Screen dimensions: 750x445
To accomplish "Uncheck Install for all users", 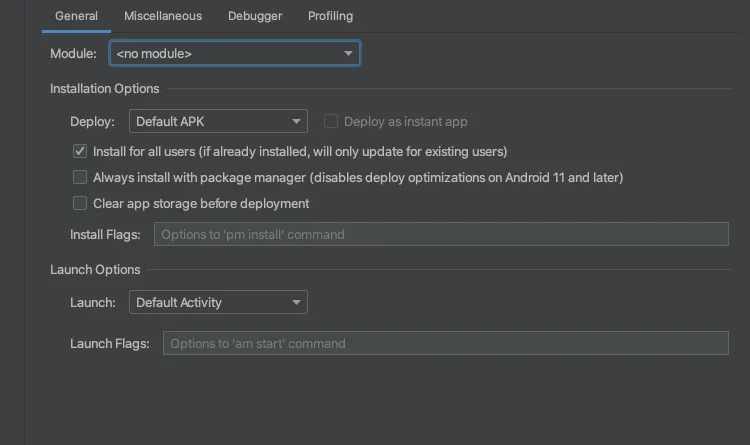I will [x=80, y=152].
